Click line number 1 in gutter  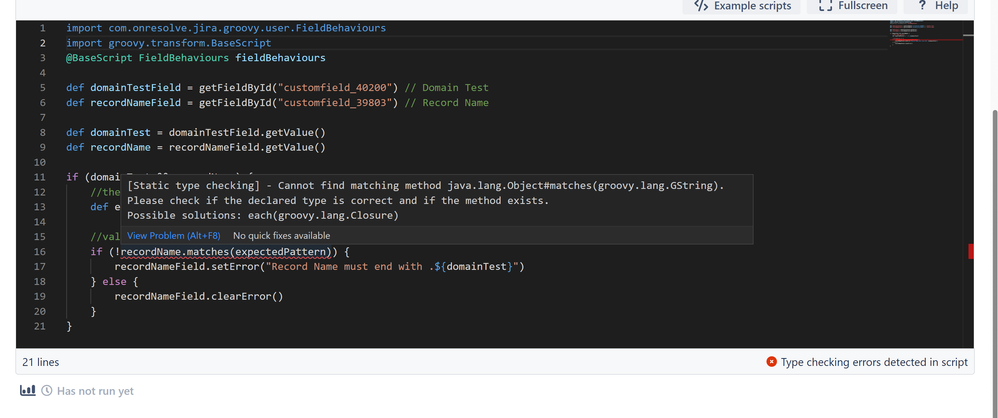coord(43,29)
